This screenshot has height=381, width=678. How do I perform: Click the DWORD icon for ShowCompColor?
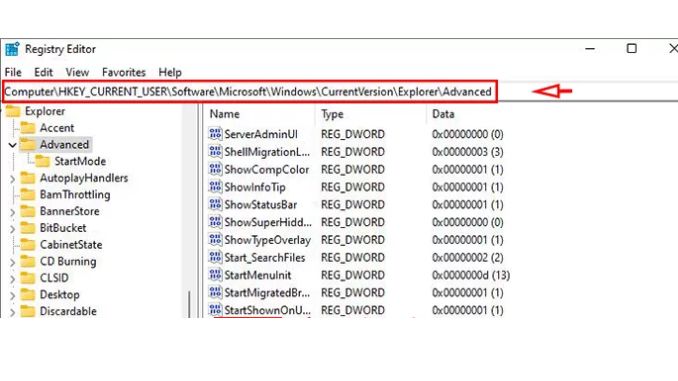coord(215,169)
